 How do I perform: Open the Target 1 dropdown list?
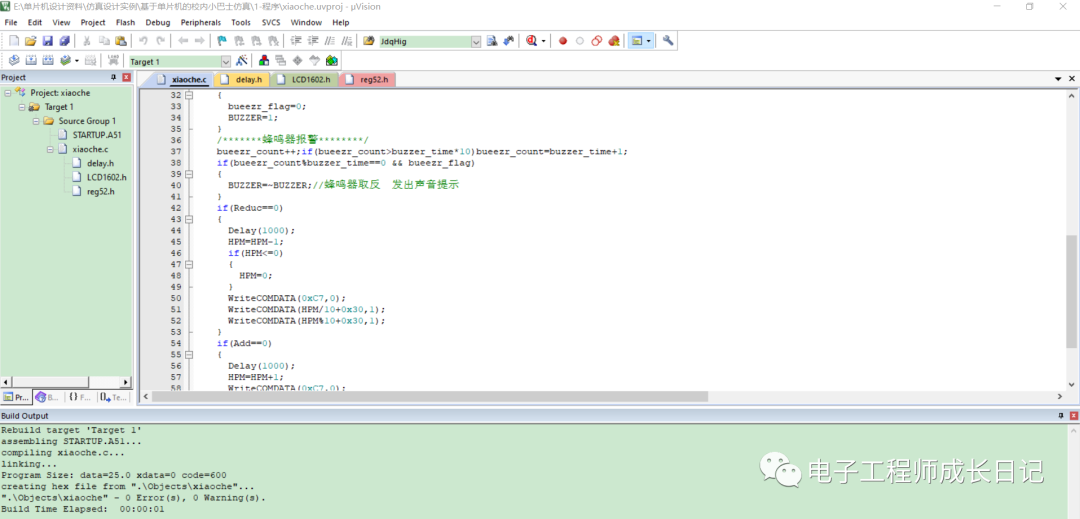tap(225, 62)
